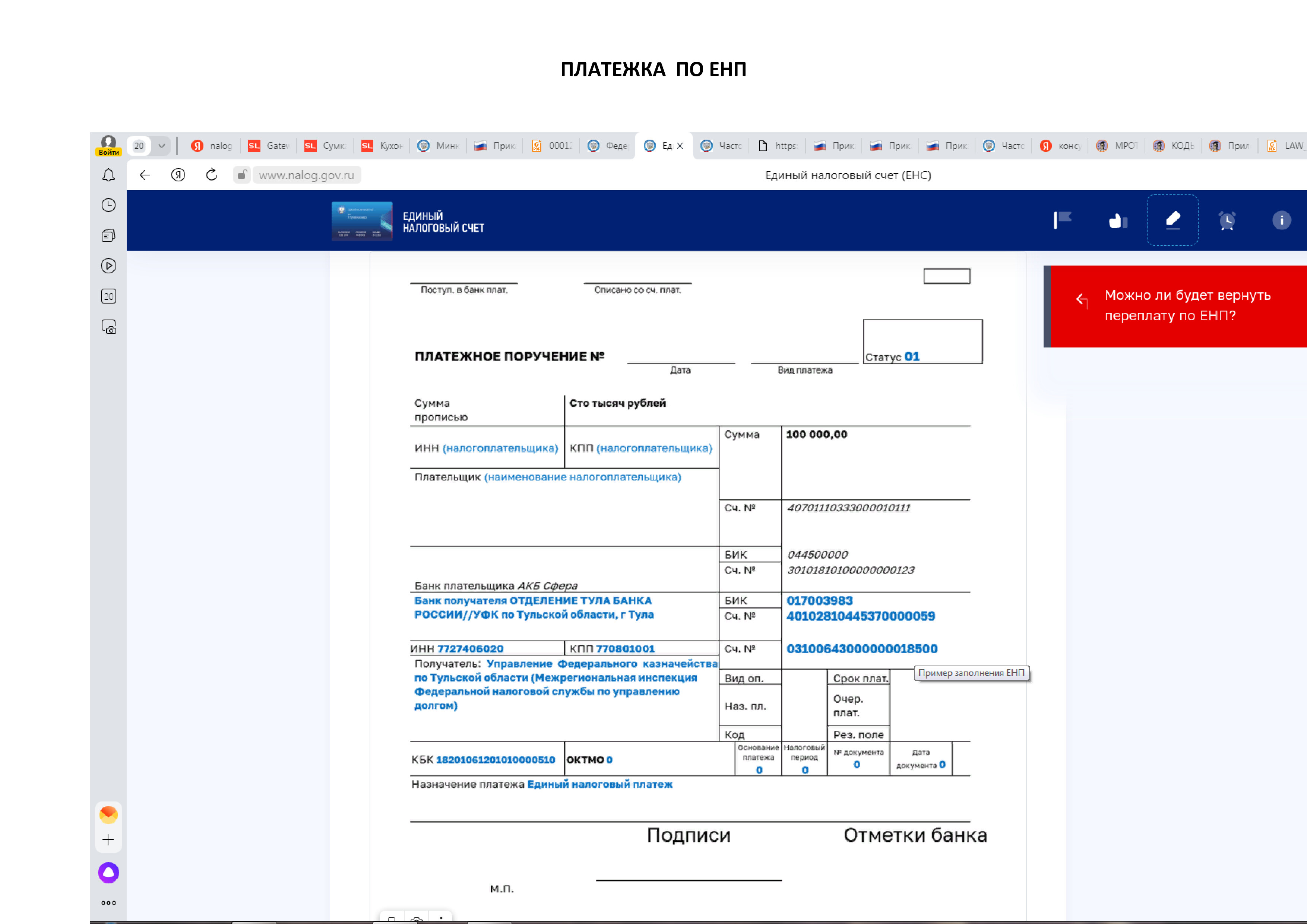Open the tab groups sidebar icon
The height and width of the screenshot is (924, 1307).
click(x=108, y=235)
